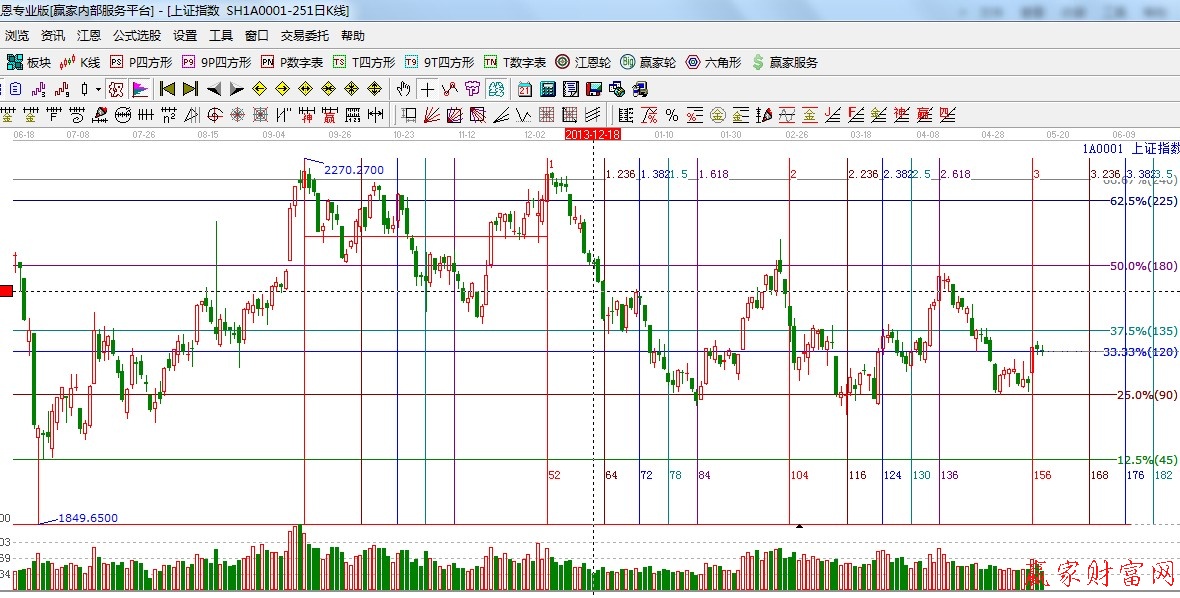The height and width of the screenshot is (598, 1180).
Task: Click the crosshair cursor tool icon
Action: pos(427,89)
